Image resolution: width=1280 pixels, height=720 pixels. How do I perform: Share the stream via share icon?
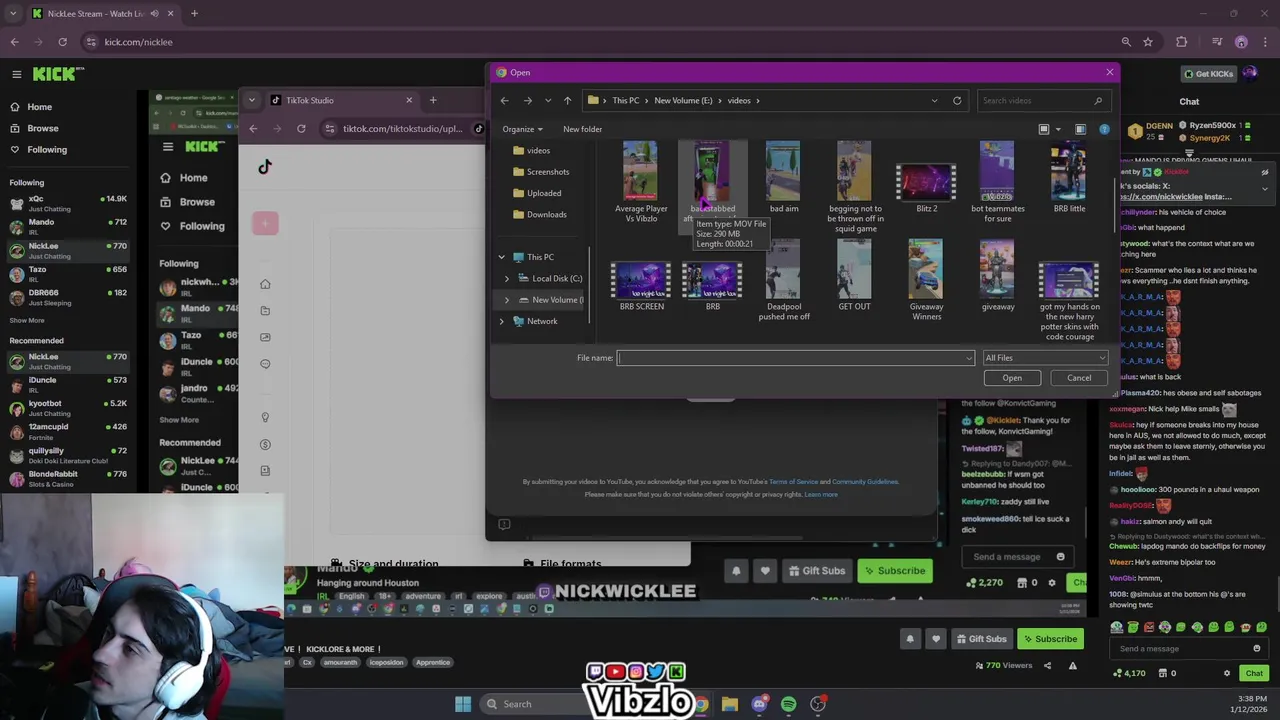[1047, 666]
